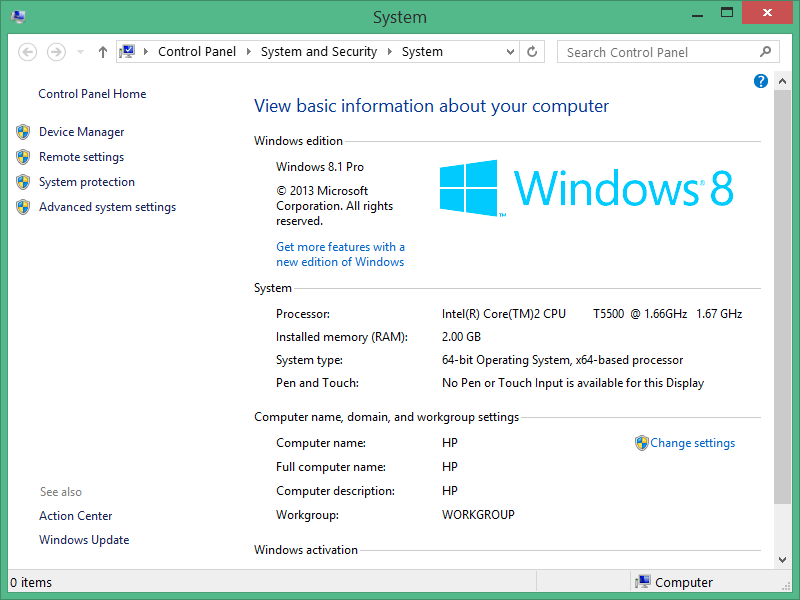Image resolution: width=800 pixels, height=600 pixels.
Task: Refresh the System page
Action: 532,52
